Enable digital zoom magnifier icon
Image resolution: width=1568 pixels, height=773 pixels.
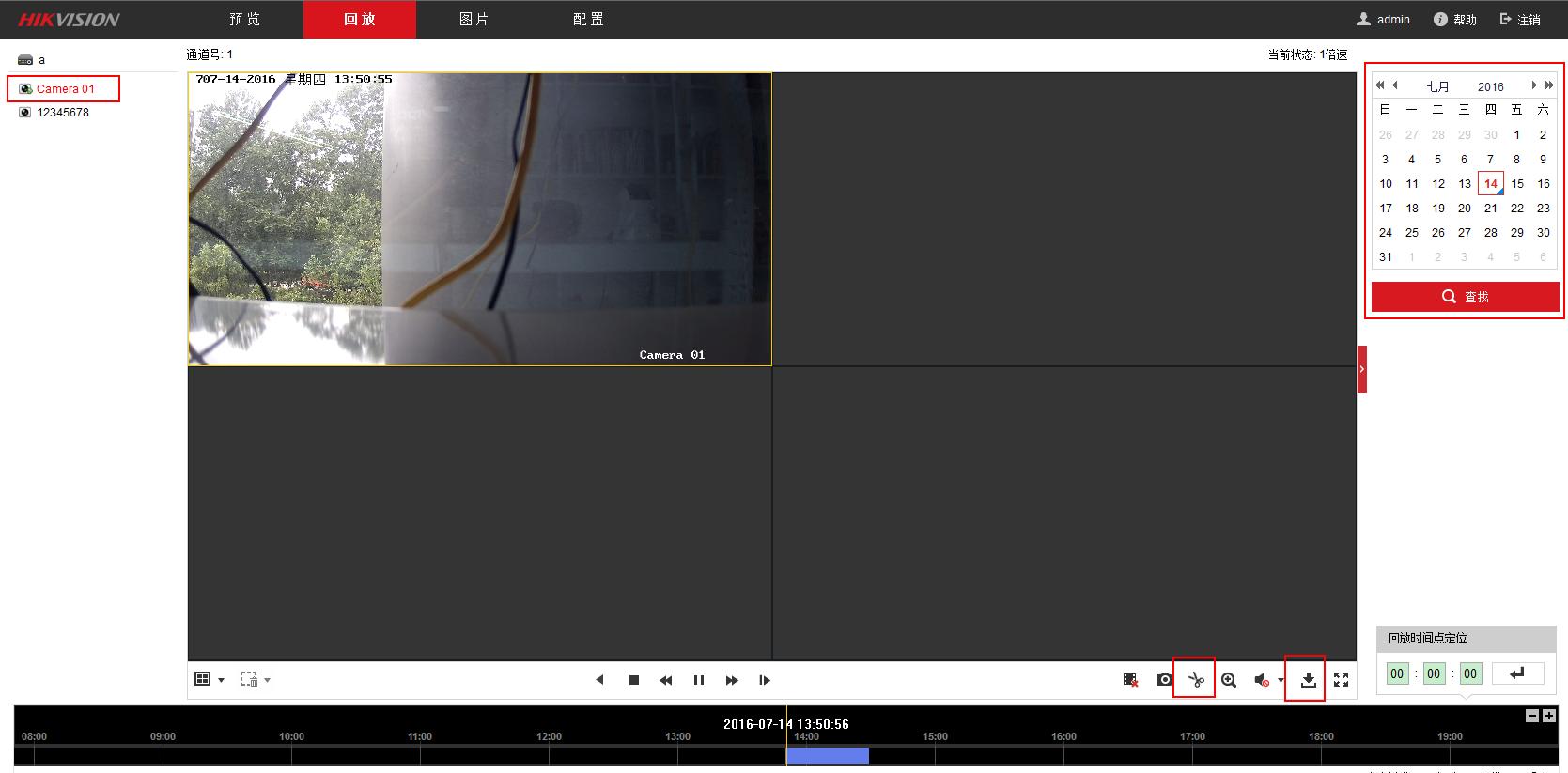click(x=1228, y=679)
